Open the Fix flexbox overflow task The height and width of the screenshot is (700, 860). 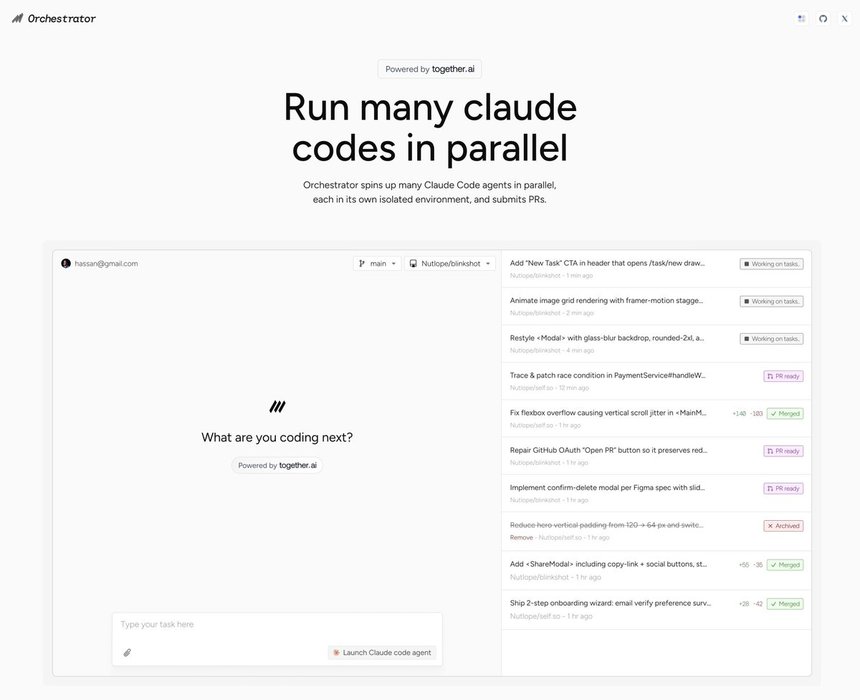[656, 418]
